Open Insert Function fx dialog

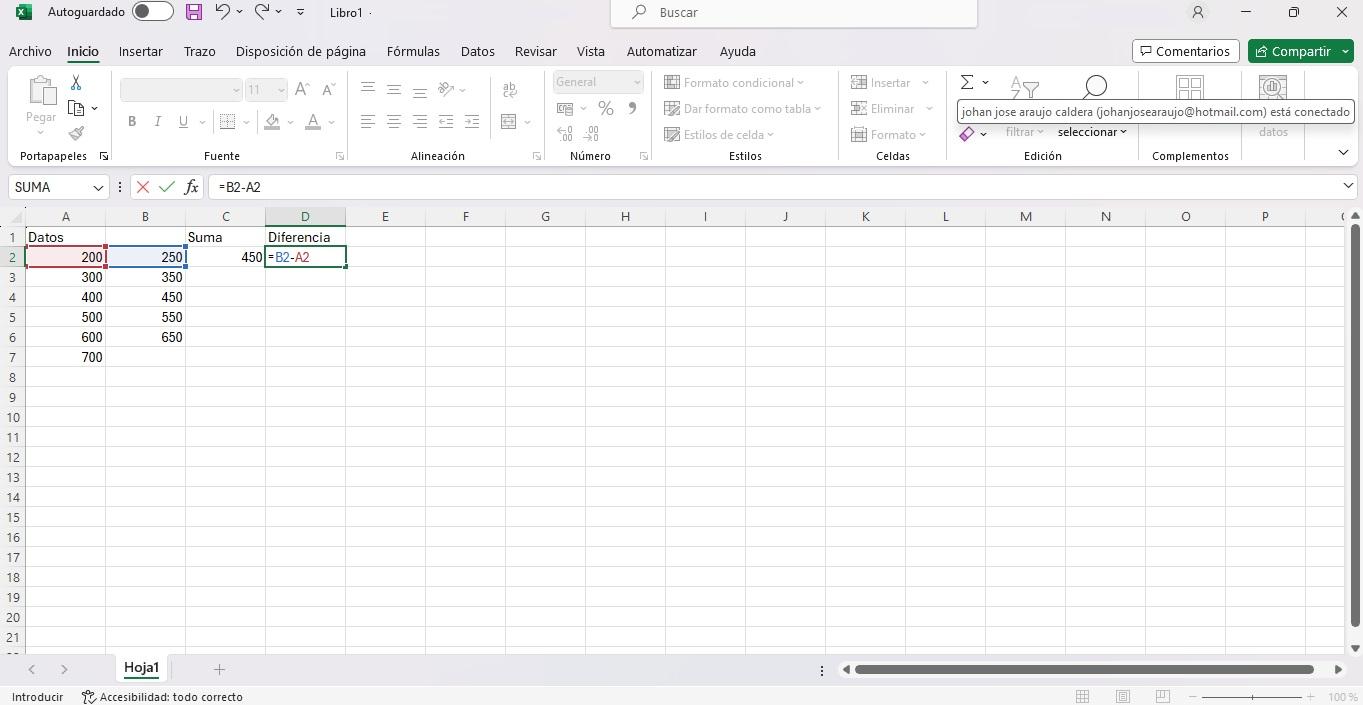click(x=191, y=187)
